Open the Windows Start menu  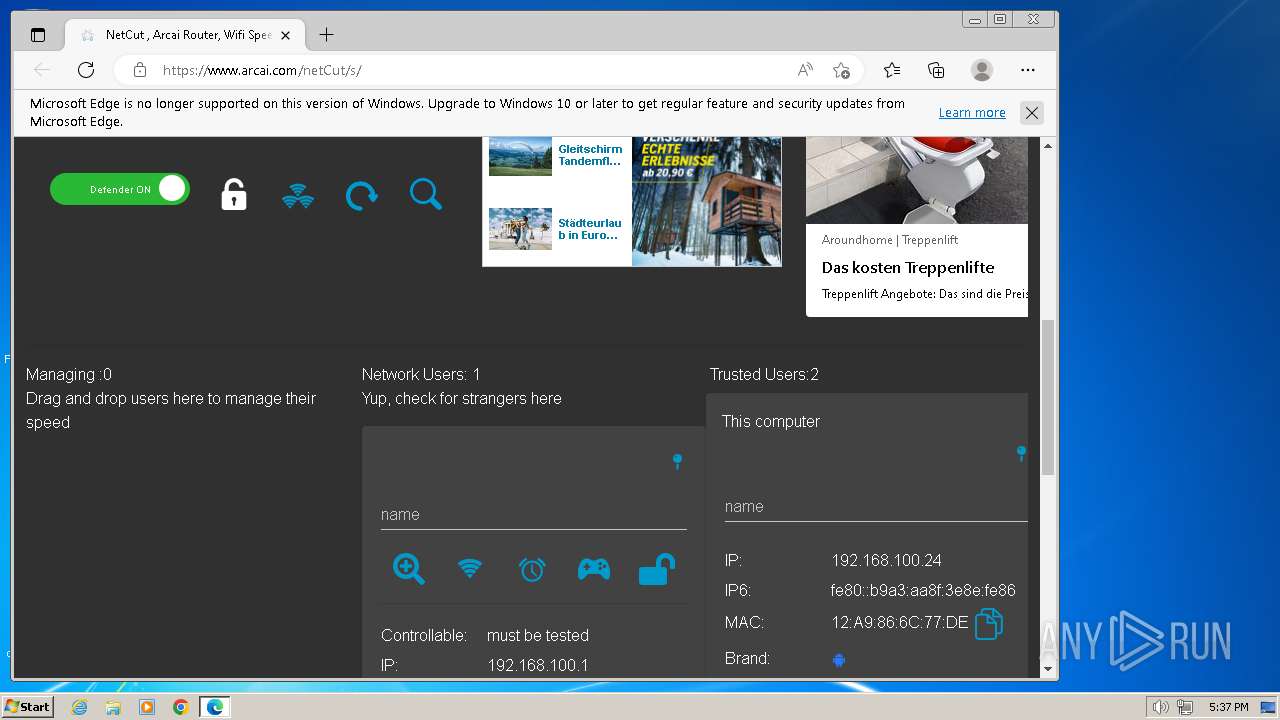(x=28, y=706)
